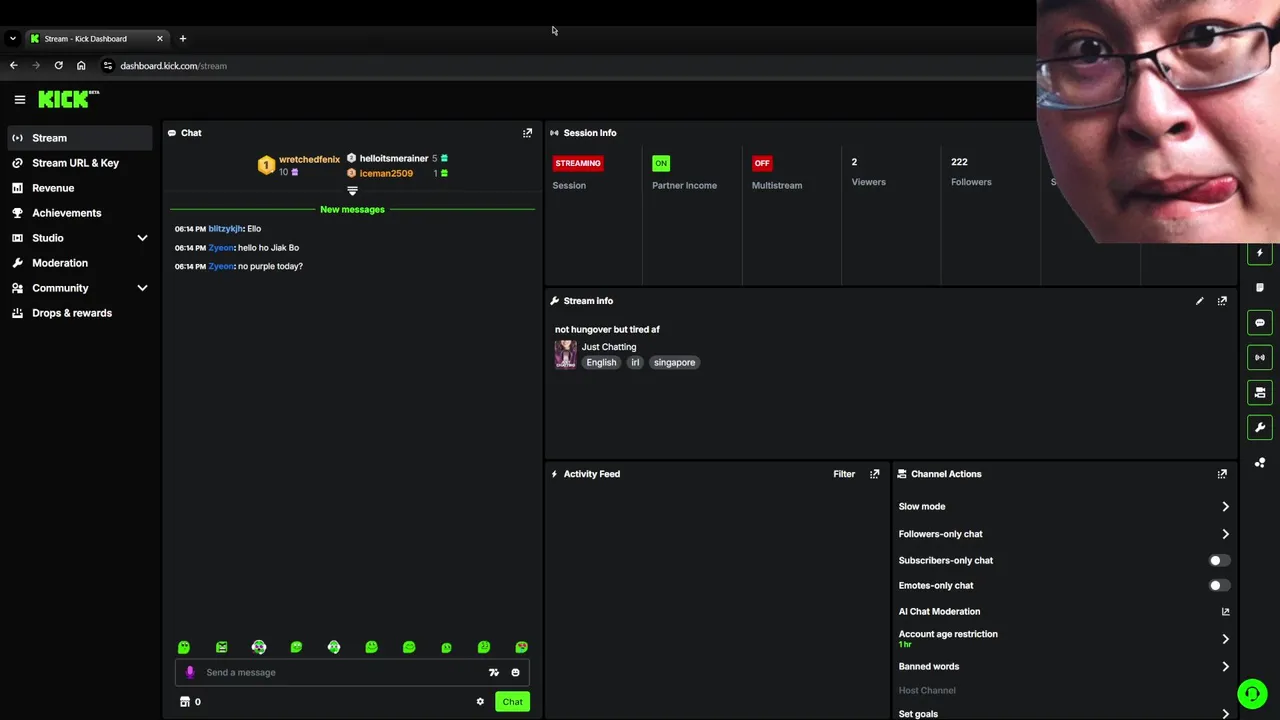The height and width of the screenshot is (720, 1280).
Task: Open Followers-only chat options arrow
Action: 1225,534
